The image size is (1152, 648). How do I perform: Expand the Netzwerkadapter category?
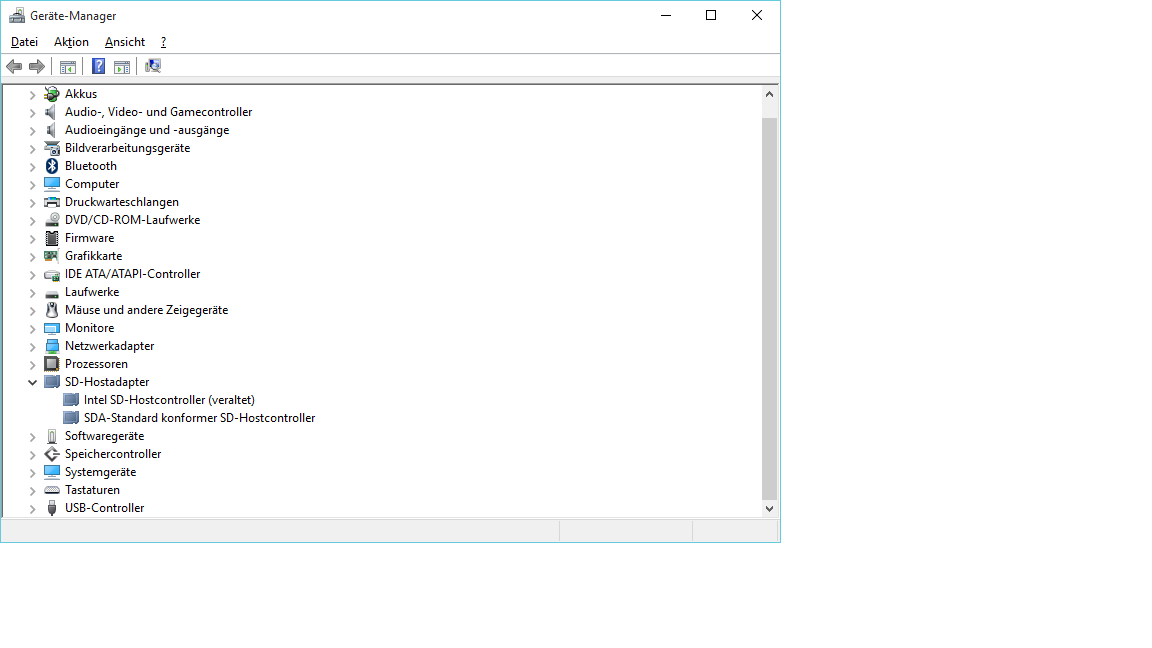(x=33, y=346)
